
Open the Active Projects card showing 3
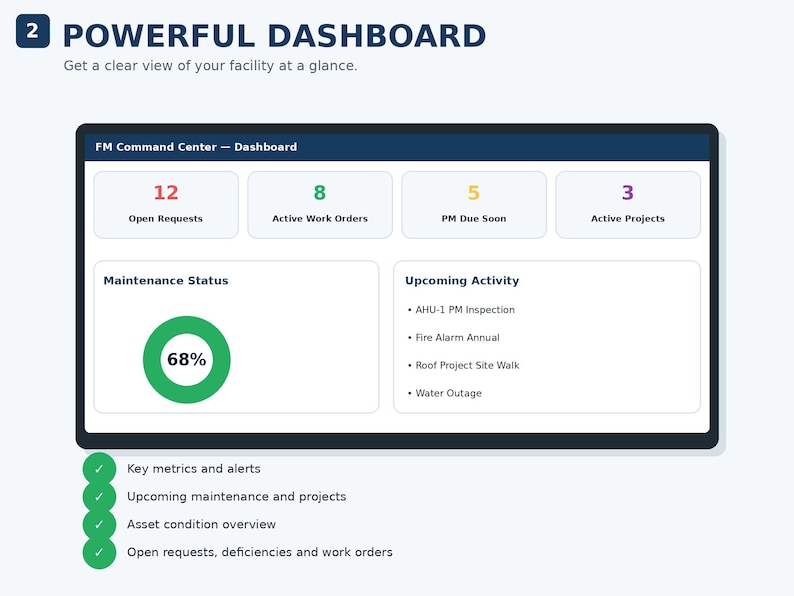[628, 205]
